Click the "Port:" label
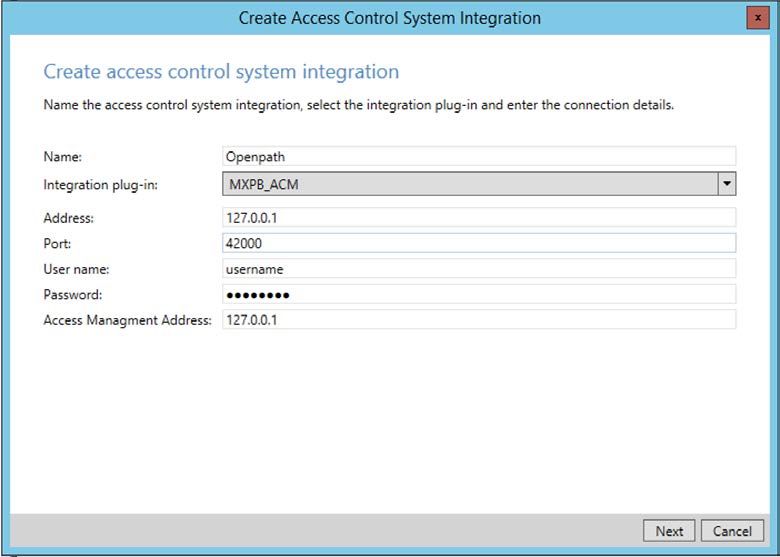Image resolution: width=780 pixels, height=557 pixels. tap(57, 244)
